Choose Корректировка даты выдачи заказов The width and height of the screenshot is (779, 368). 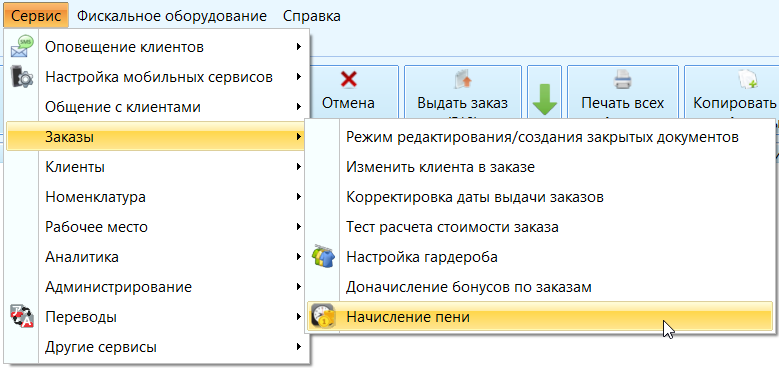click(x=540, y=197)
